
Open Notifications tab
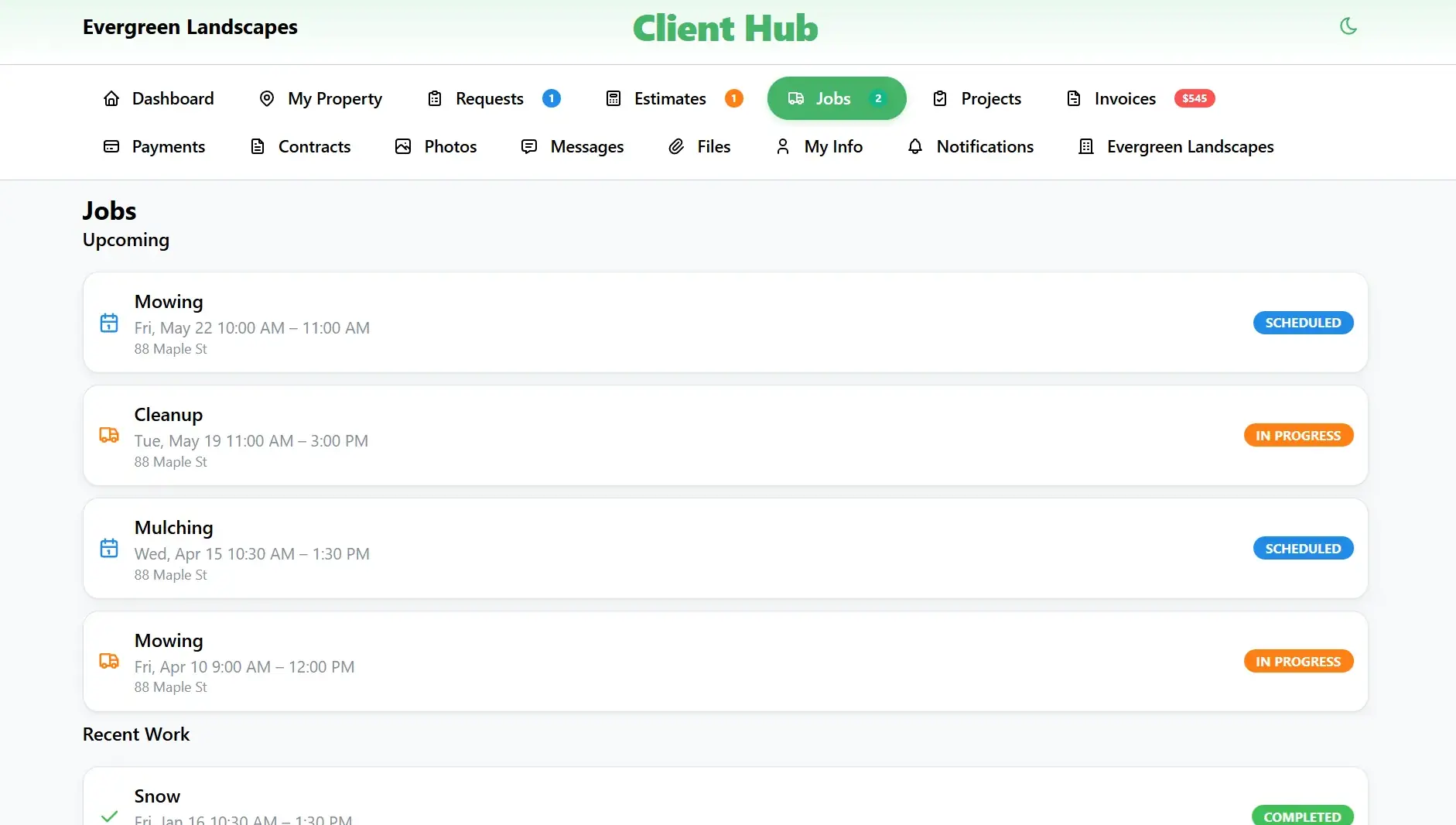click(x=970, y=146)
